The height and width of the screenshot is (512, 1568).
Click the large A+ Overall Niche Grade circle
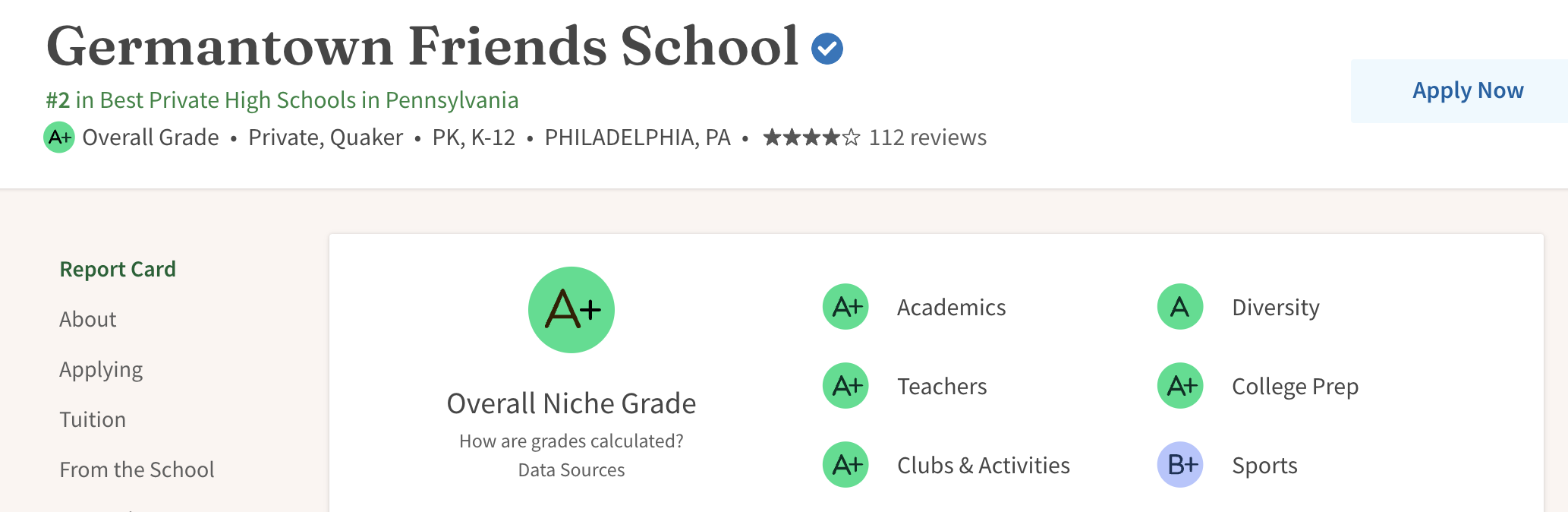tap(571, 310)
